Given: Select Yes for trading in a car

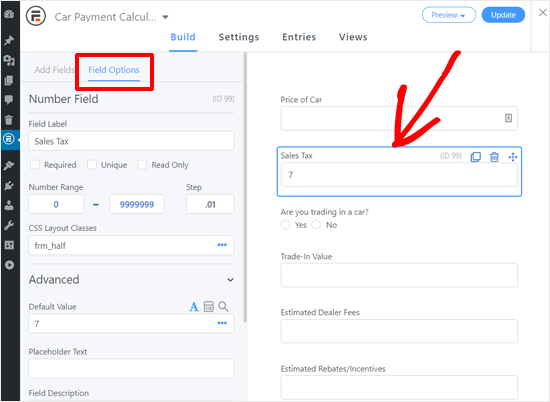Looking at the screenshot, I should click(286, 225).
